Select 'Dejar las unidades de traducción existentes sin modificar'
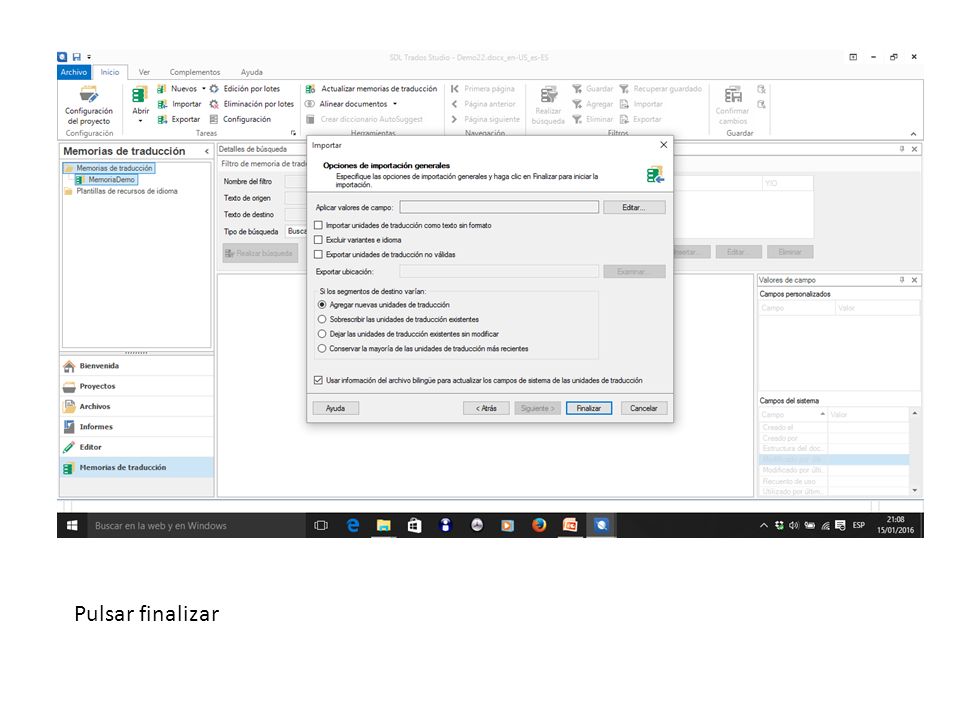The height and width of the screenshot is (720, 960). click(x=322, y=334)
